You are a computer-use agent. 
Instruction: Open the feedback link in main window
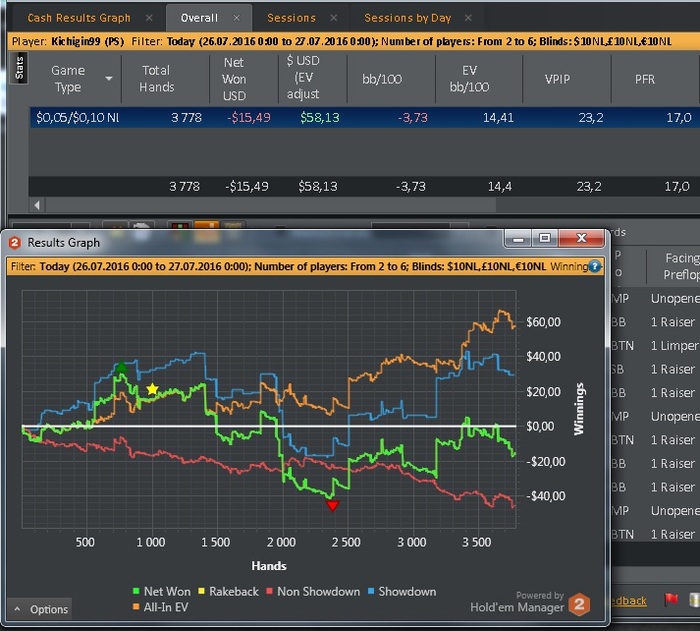[629, 601]
